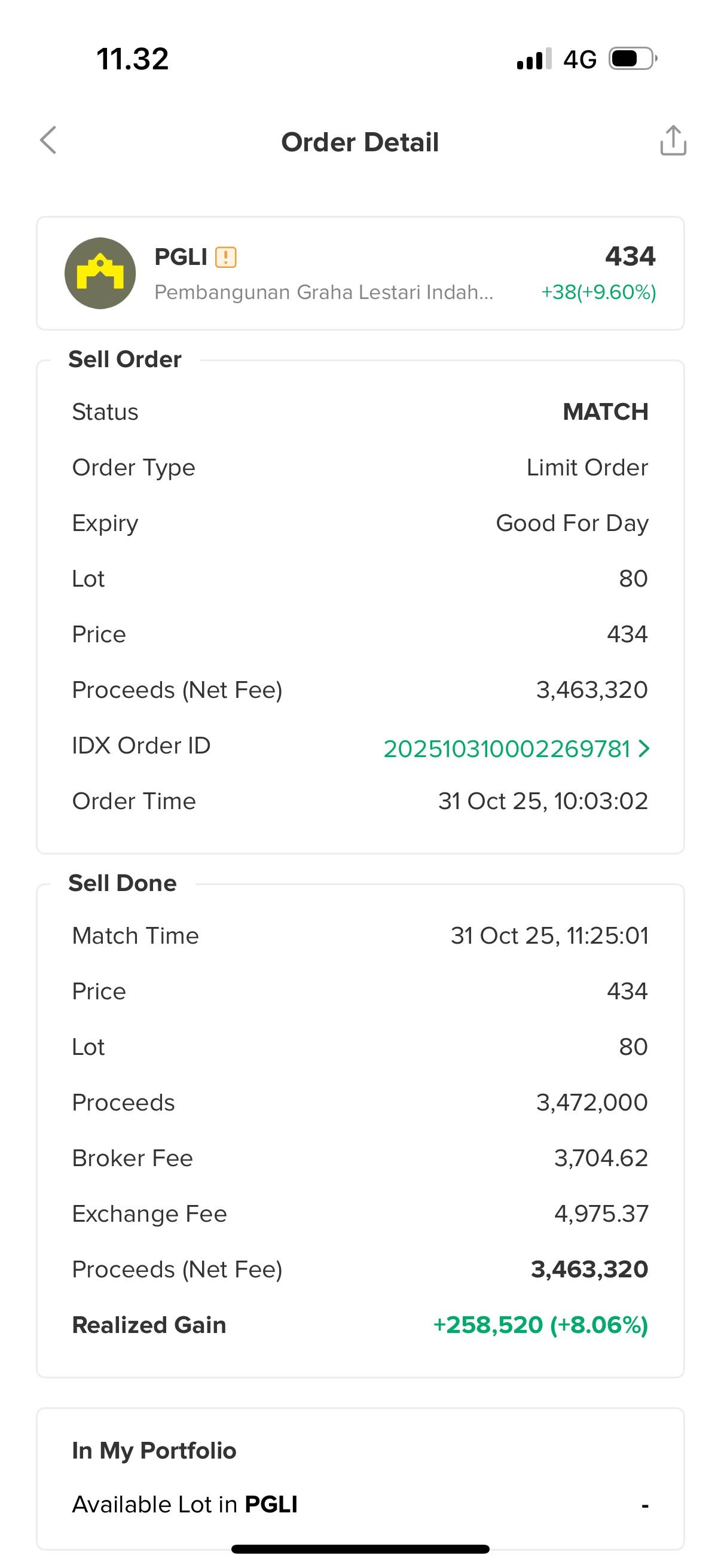Tap the share icon in header
This screenshot has height=1568, width=721.
pos(673,141)
